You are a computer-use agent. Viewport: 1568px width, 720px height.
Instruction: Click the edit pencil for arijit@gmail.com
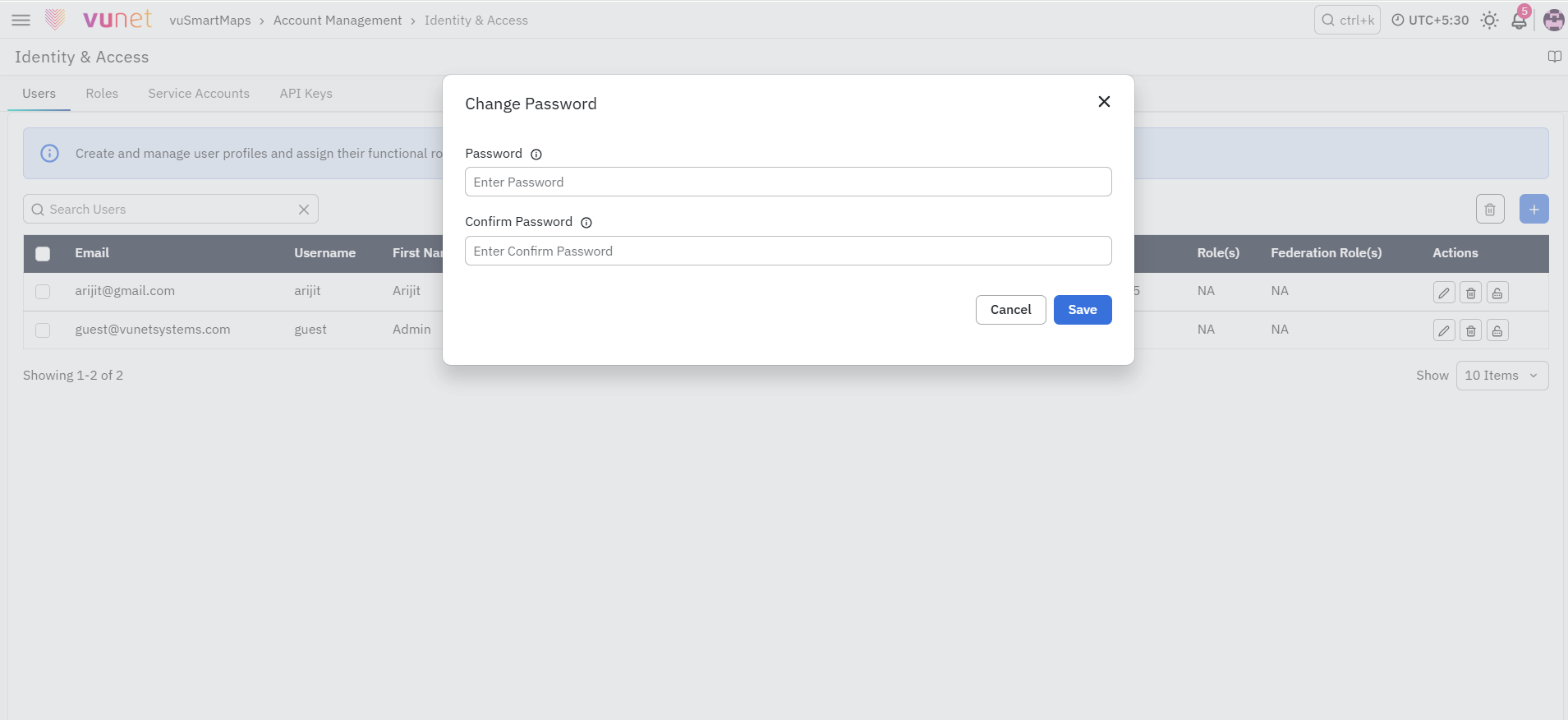point(1444,293)
